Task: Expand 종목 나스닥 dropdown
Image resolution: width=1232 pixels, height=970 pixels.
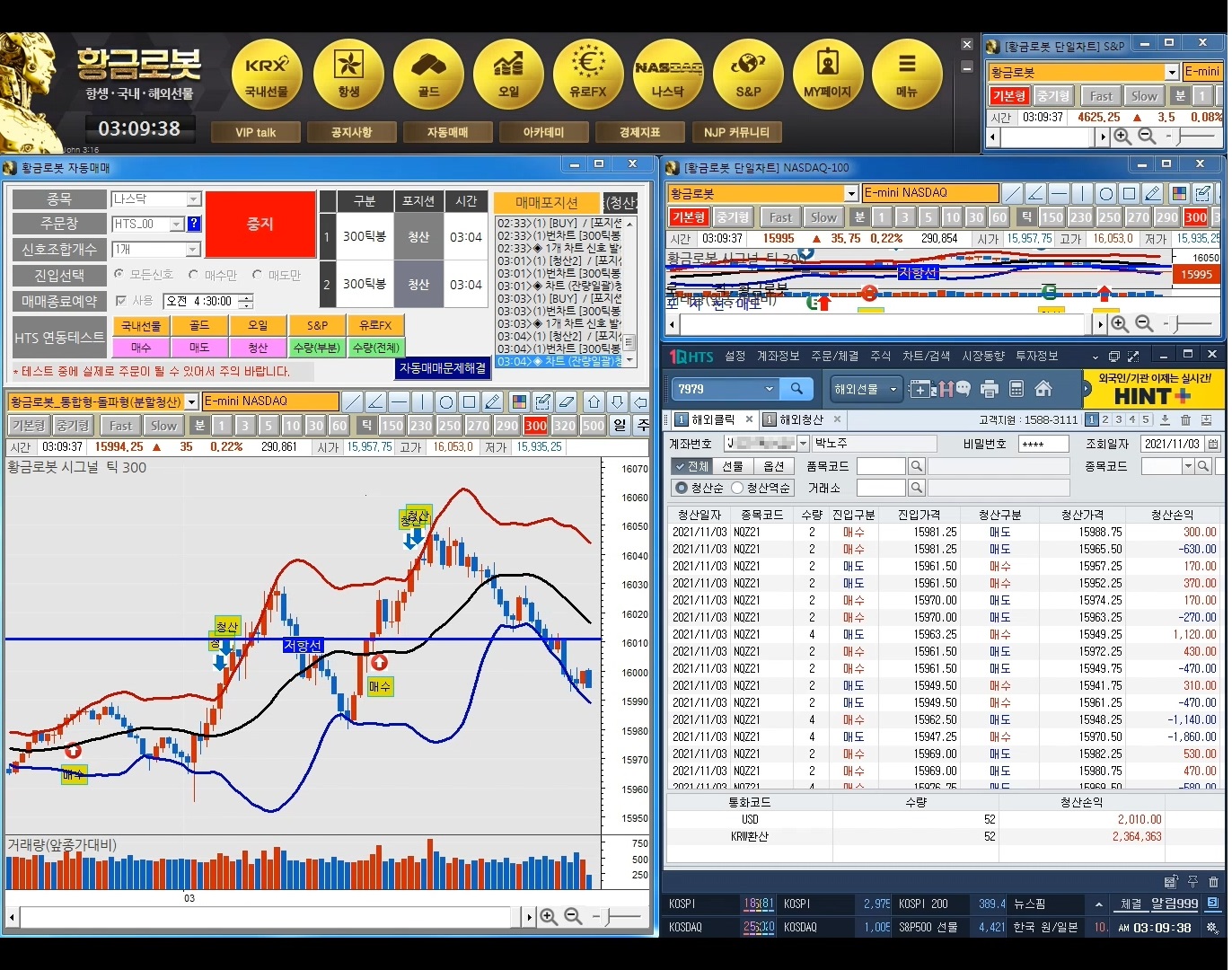Action: click(x=193, y=199)
